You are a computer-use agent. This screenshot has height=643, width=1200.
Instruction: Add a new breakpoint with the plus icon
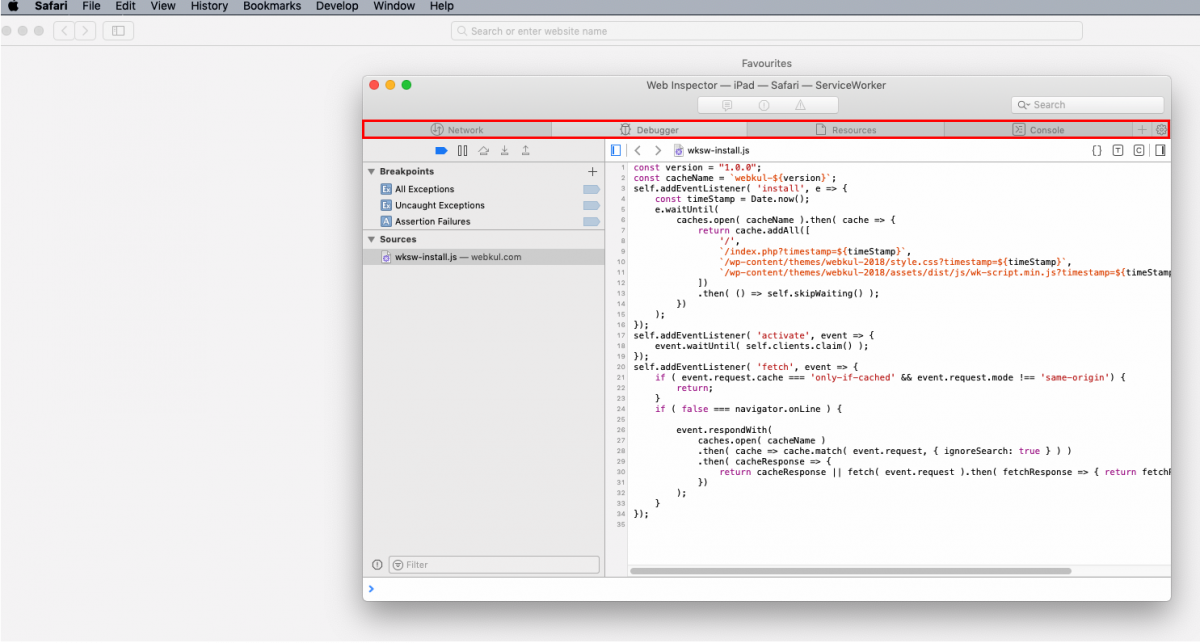[592, 172]
